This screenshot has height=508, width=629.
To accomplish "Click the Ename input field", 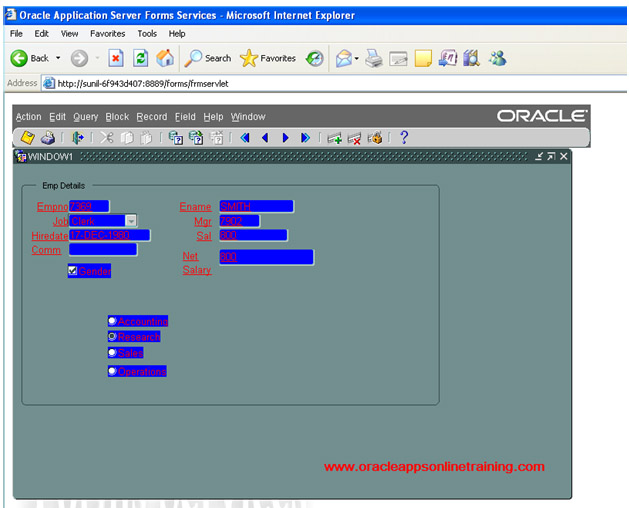I will point(255,206).
